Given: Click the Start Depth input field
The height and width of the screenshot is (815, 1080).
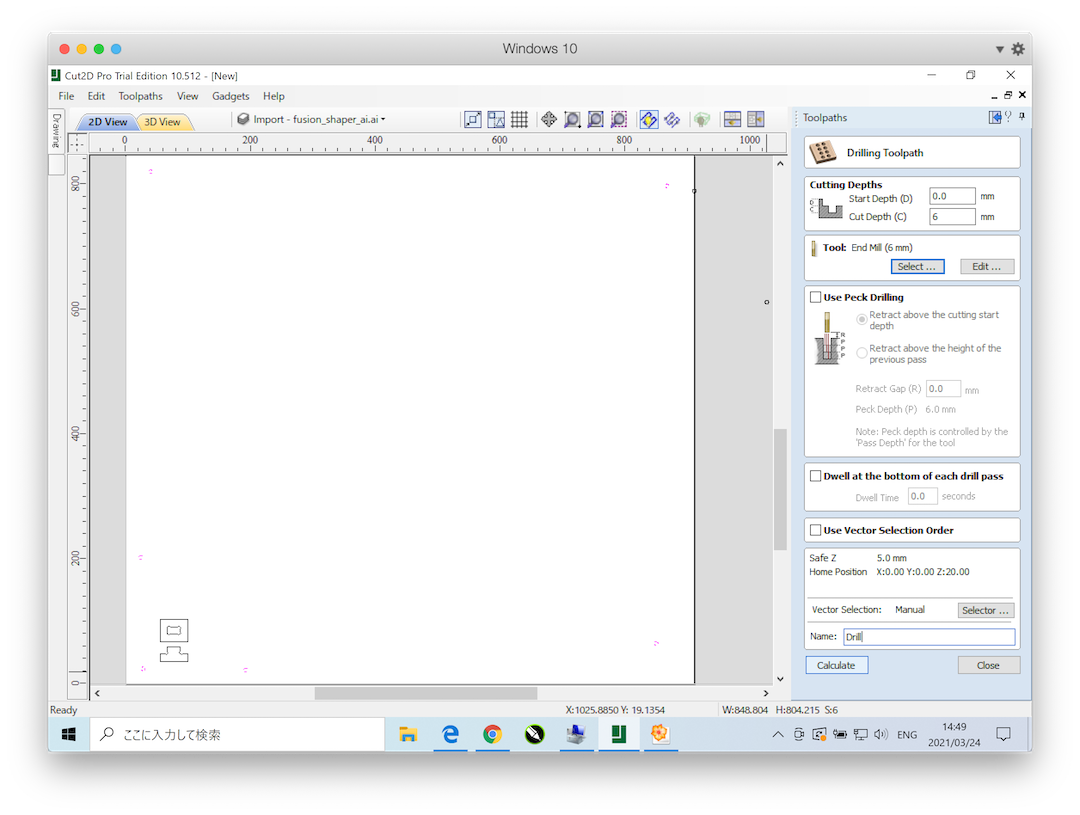Looking at the screenshot, I should coord(952,196).
